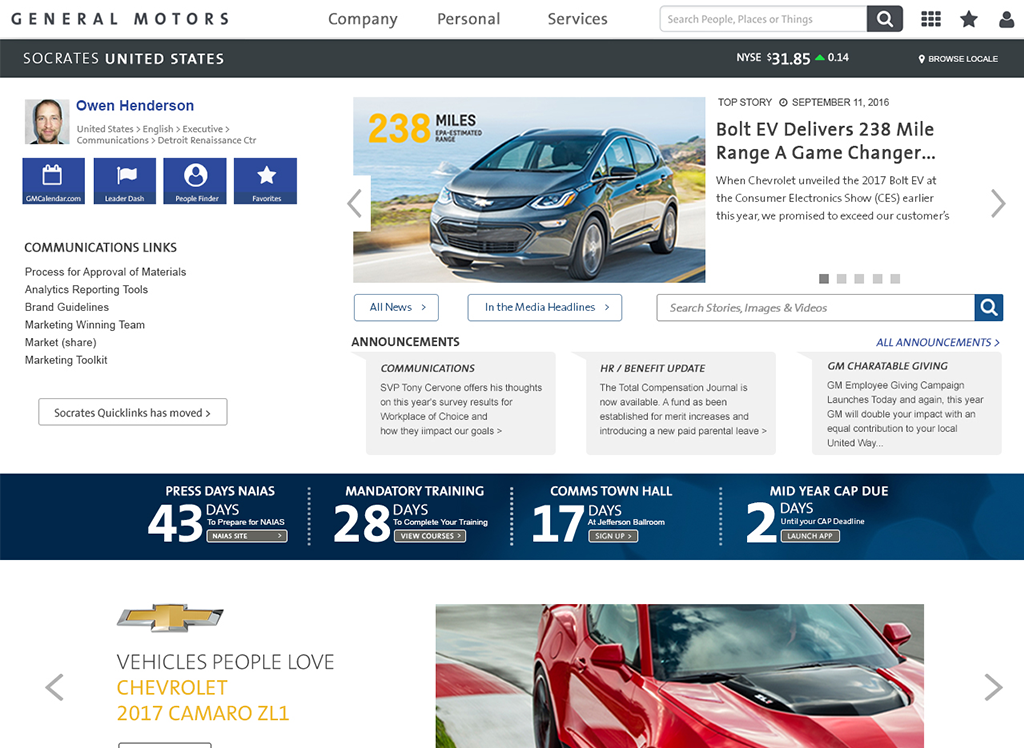Open the user profile icon in header
1024x748 pixels.
[1006, 19]
